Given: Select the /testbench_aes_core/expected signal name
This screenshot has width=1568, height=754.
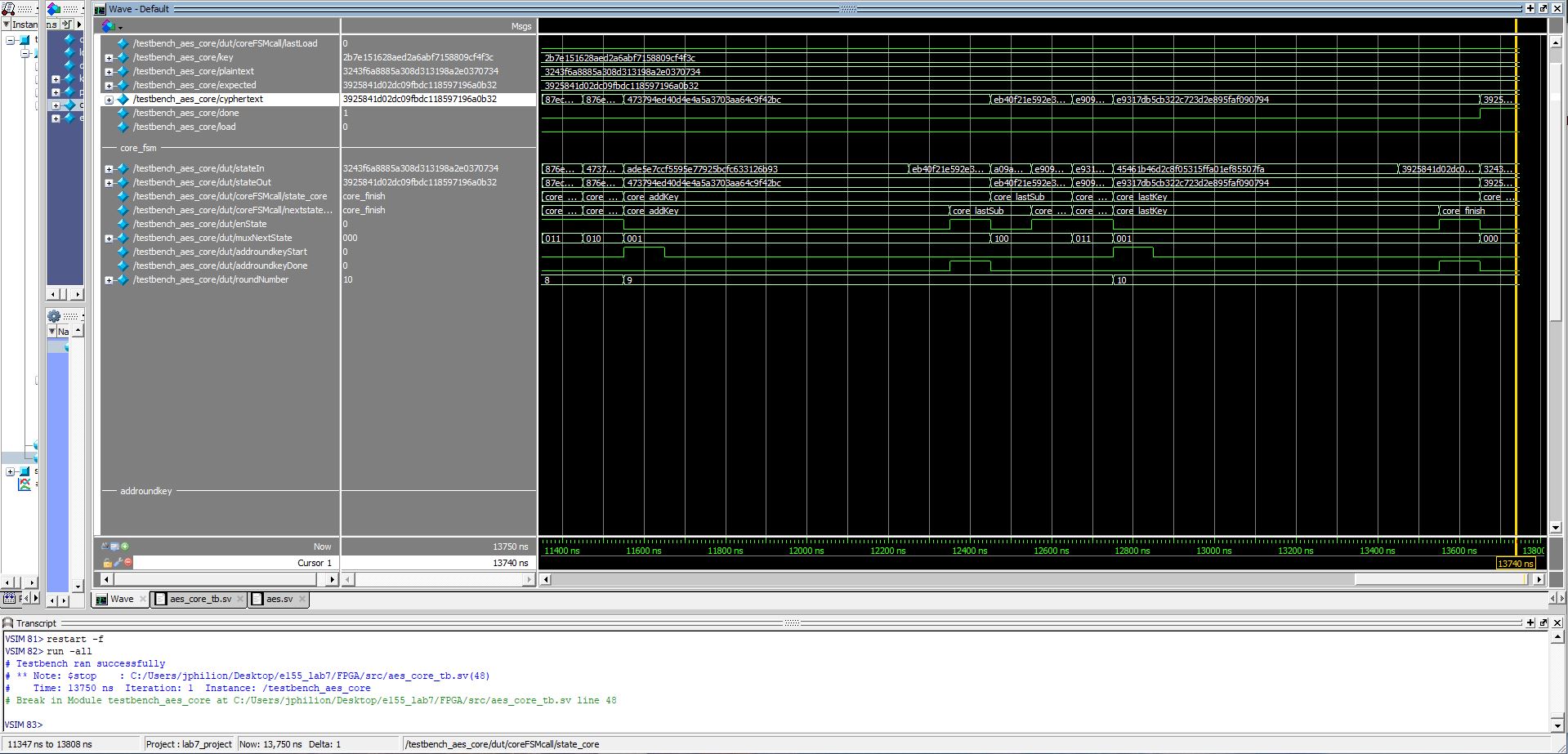Looking at the screenshot, I should [194, 85].
